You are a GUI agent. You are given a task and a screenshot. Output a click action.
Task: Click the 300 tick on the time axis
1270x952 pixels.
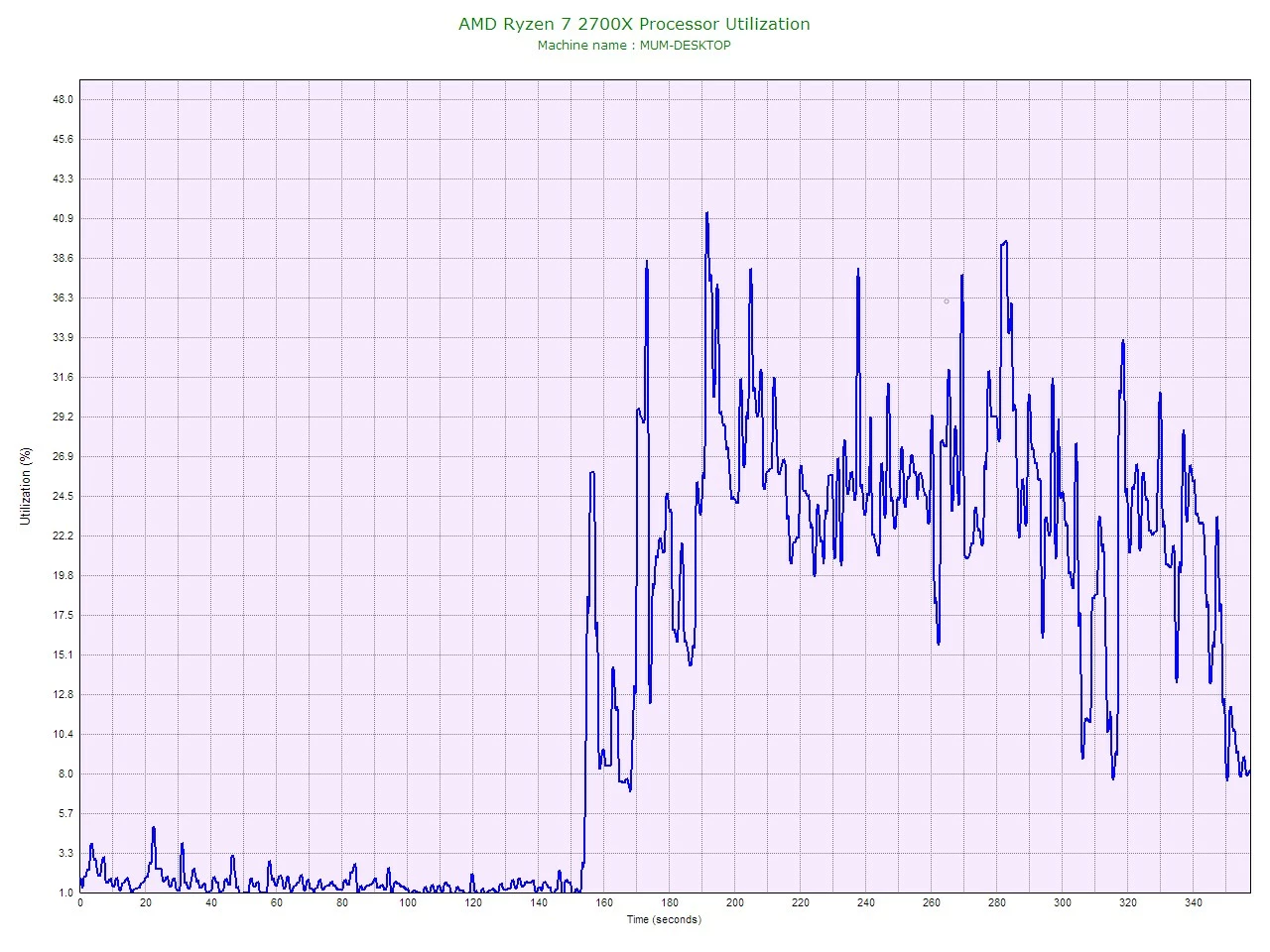click(x=1063, y=902)
